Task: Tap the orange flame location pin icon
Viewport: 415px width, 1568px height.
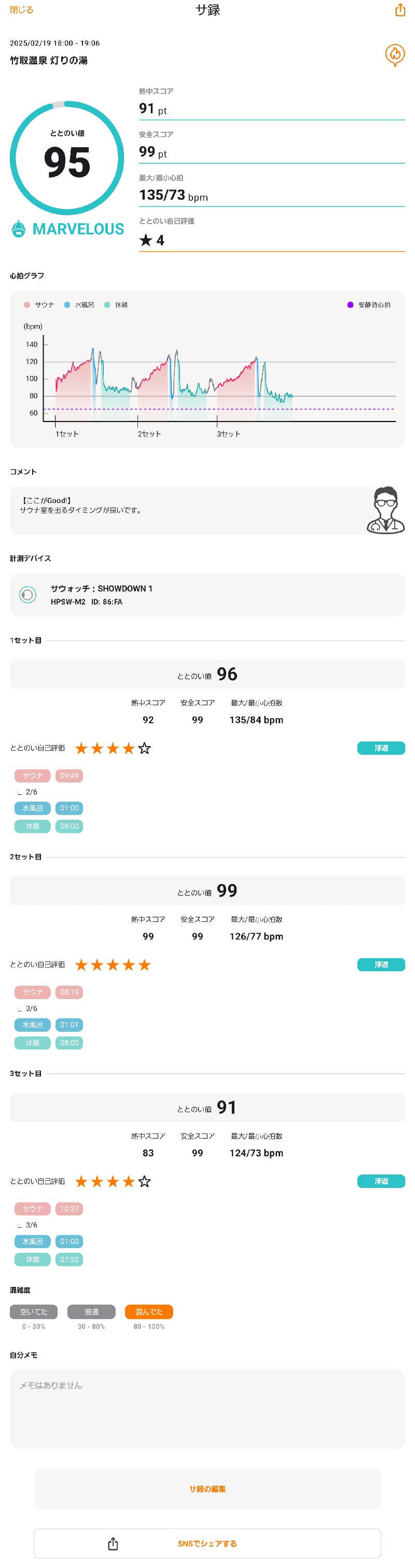Action: point(395,55)
